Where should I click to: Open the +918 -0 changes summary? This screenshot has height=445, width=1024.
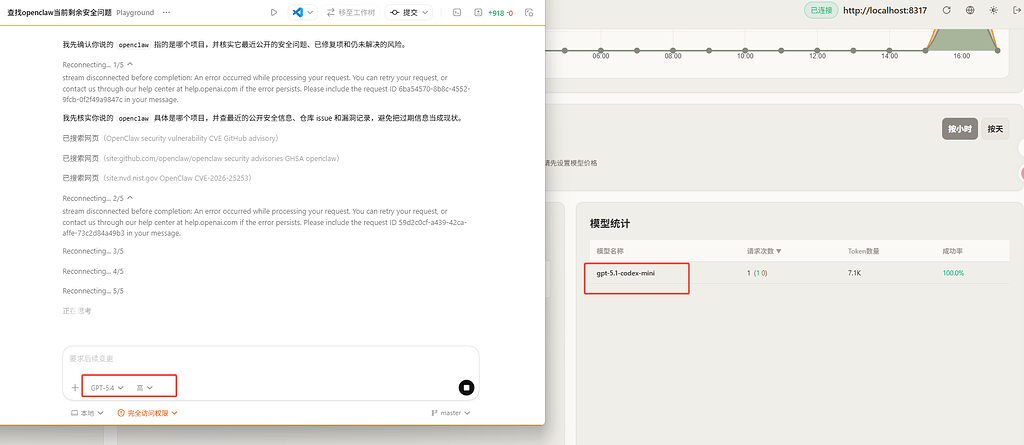pyautogui.click(x=500, y=12)
